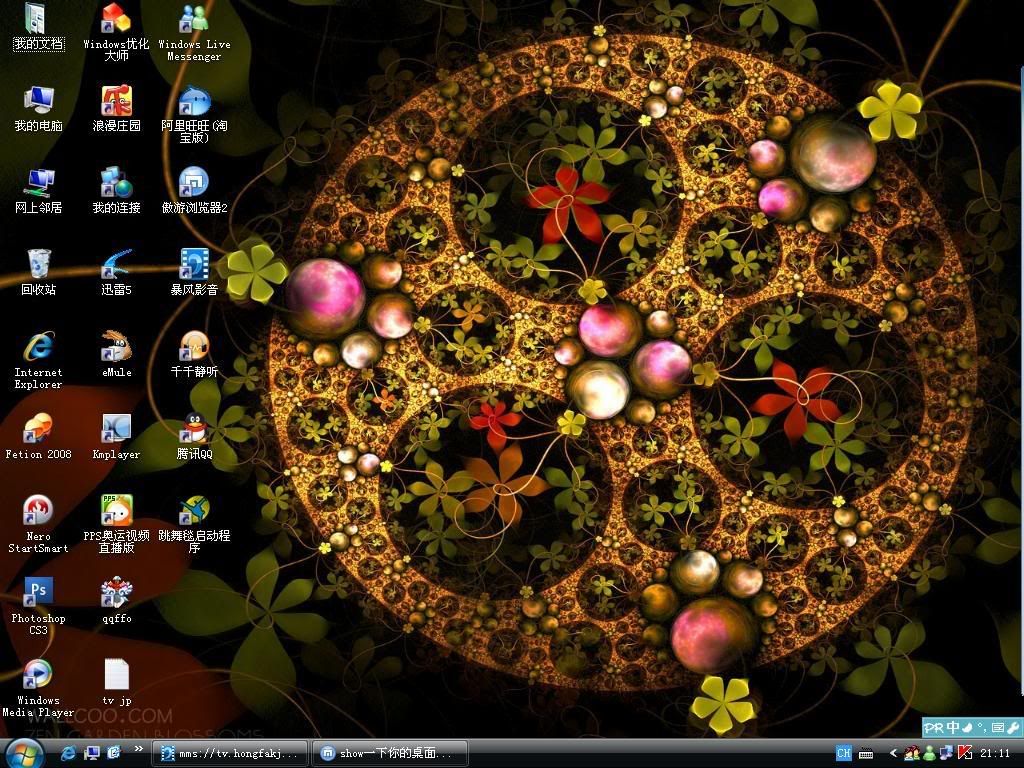Select the tv.jp file on desktop
The width and height of the screenshot is (1024, 768).
click(116, 675)
